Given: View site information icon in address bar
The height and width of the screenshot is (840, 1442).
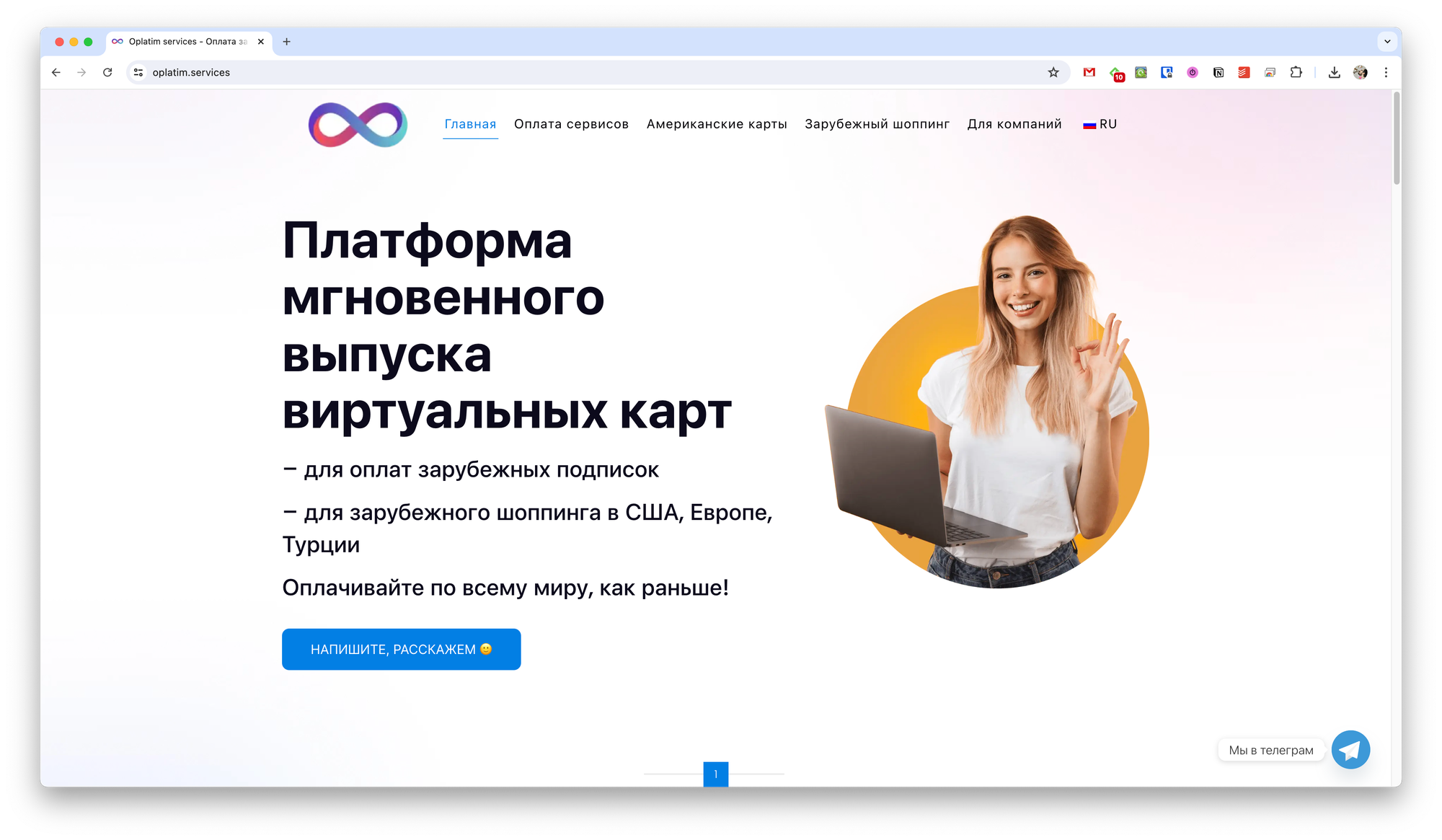Looking at the screenshot, I should pos(138,72).
